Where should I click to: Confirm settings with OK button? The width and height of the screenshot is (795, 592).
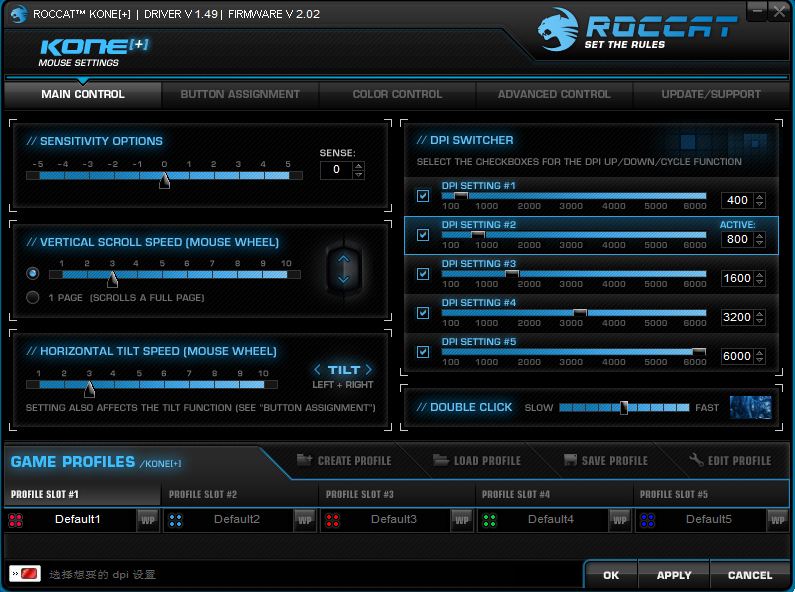tap(611, 575)
